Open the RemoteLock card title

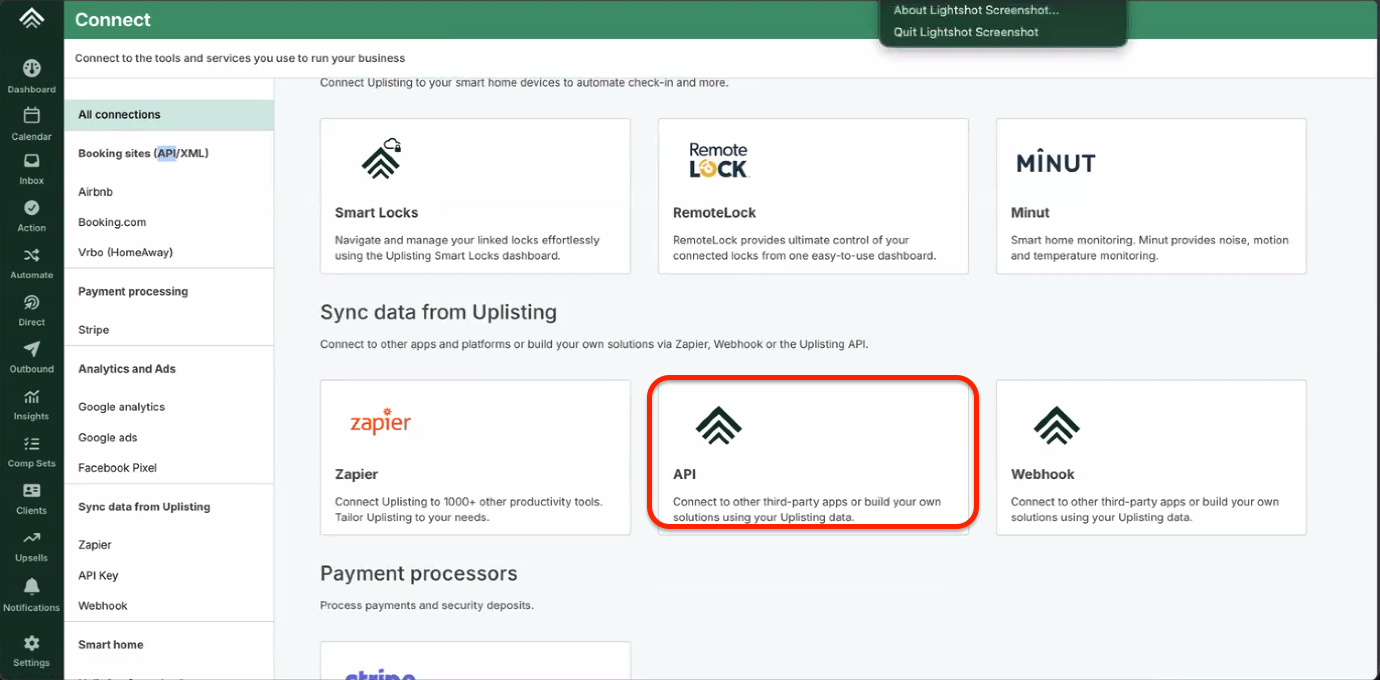[x=715, y=213]
